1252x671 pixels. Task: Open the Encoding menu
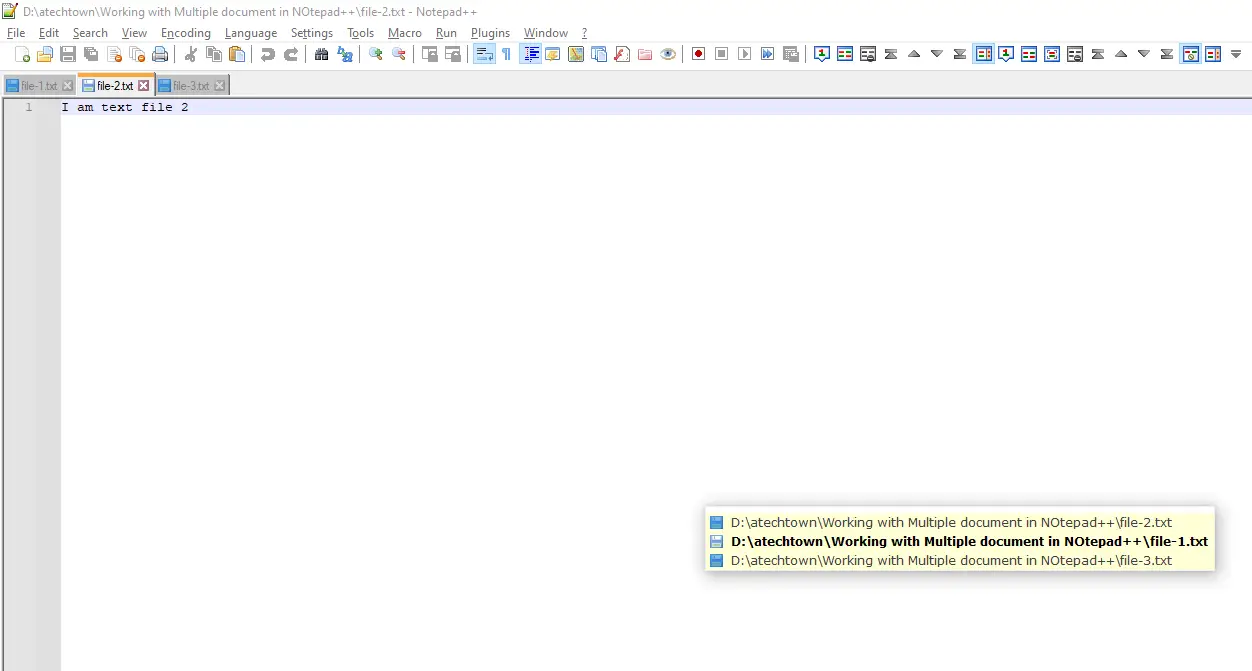186,33
